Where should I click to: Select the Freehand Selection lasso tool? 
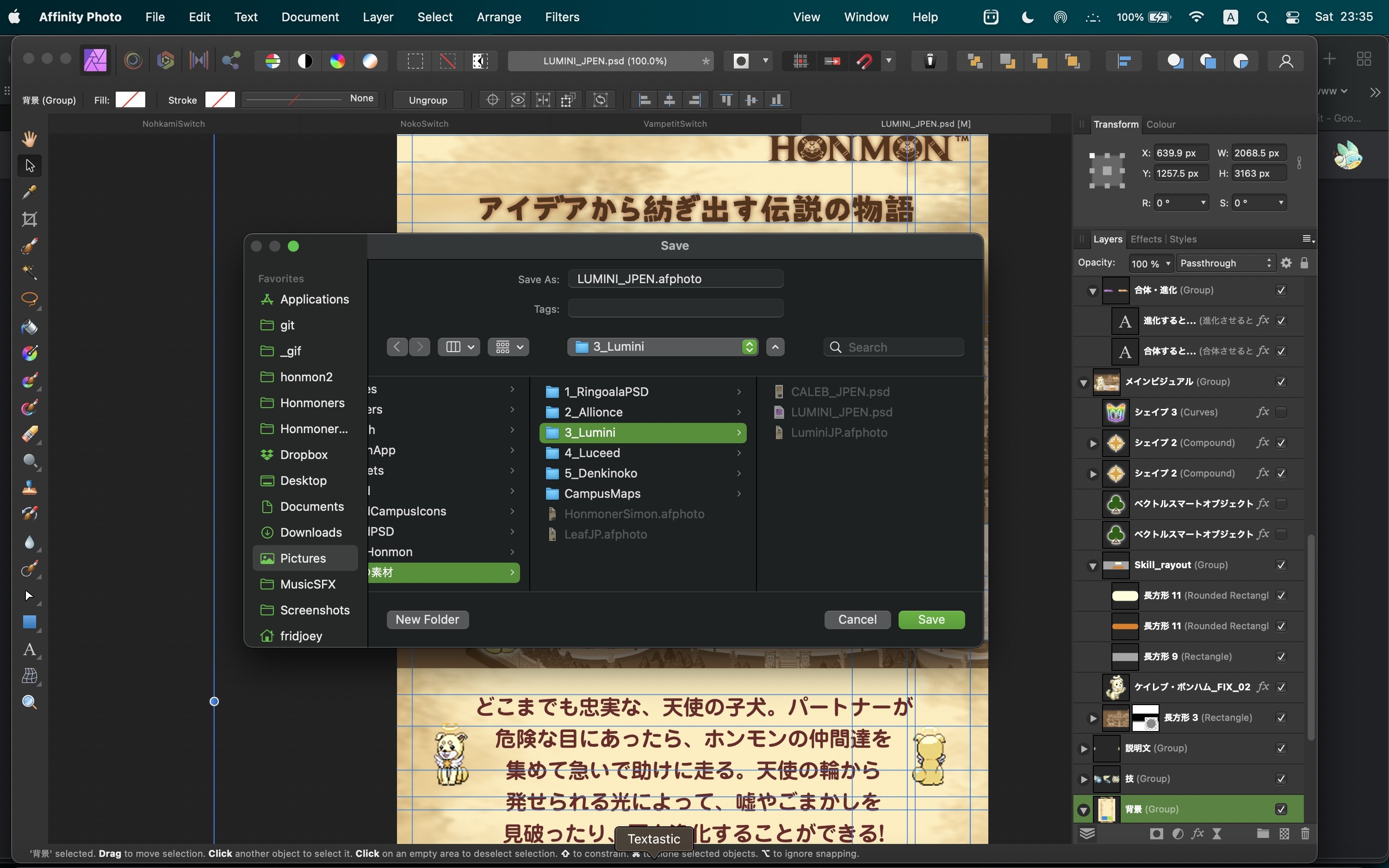29,300
